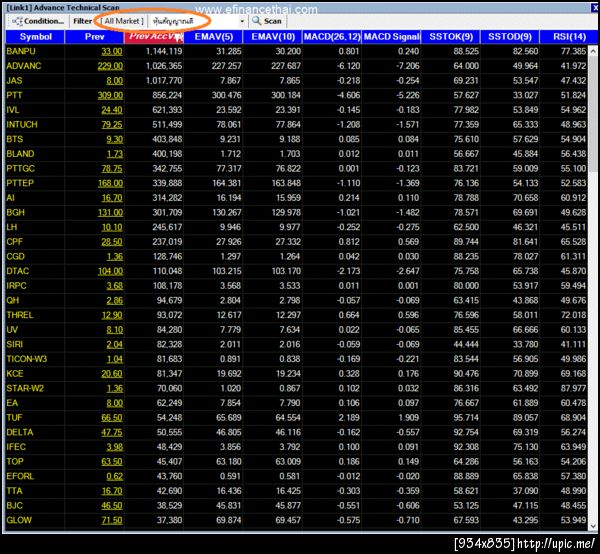The width and height of the screenshot is (600, 554).
Task: Click SIRI EMAV(5) value 2.011
Action: (230, 344)
